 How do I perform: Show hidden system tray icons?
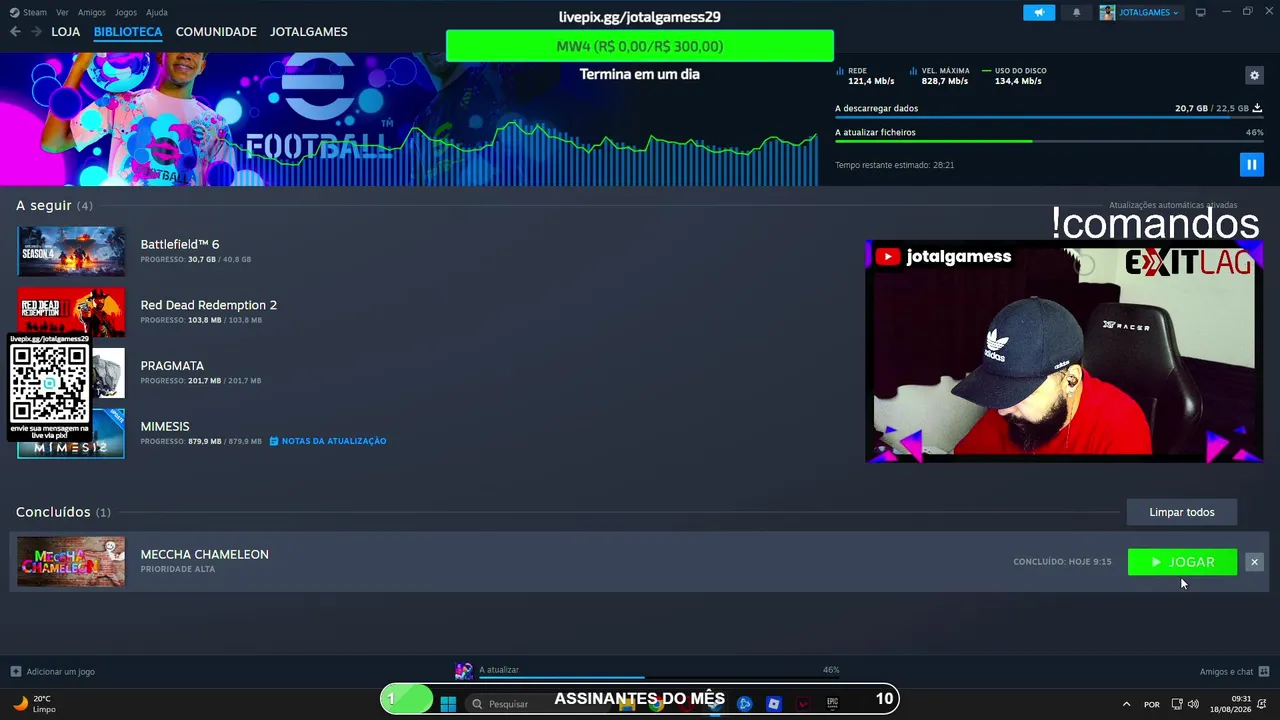tap(1126, 704)
